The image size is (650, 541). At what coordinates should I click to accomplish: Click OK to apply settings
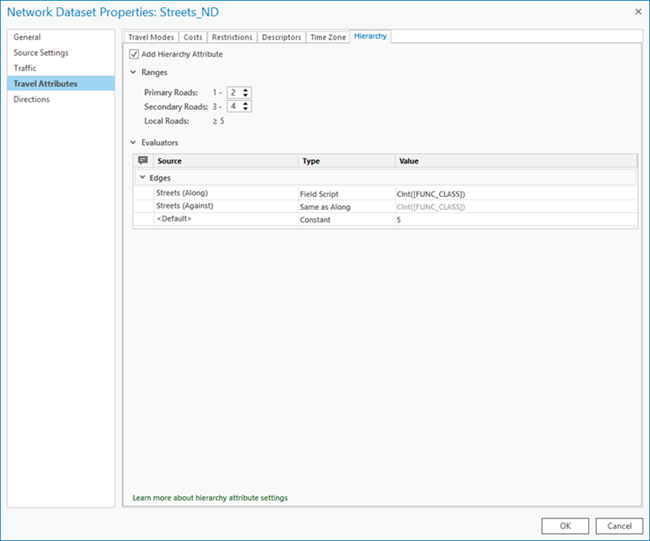[x=565, y=525]
